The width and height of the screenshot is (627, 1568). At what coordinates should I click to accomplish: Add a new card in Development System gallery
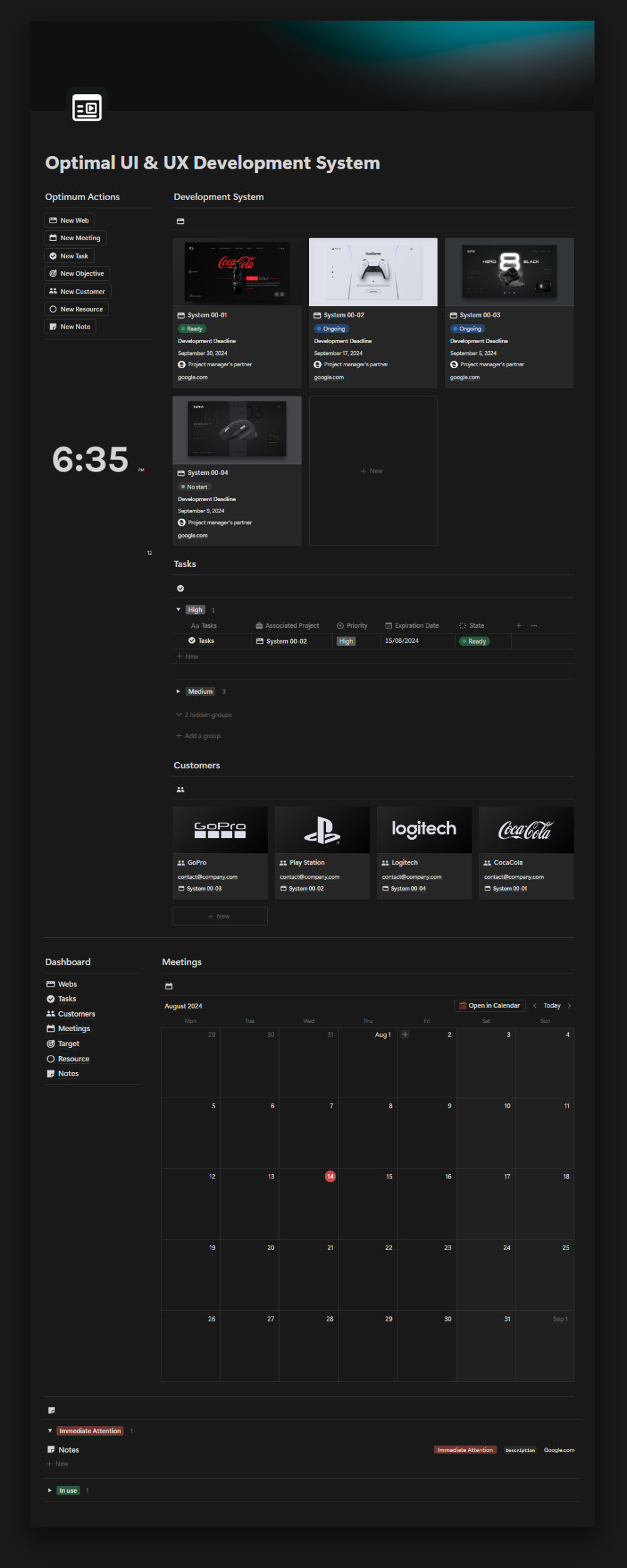[x=373, y=471]
